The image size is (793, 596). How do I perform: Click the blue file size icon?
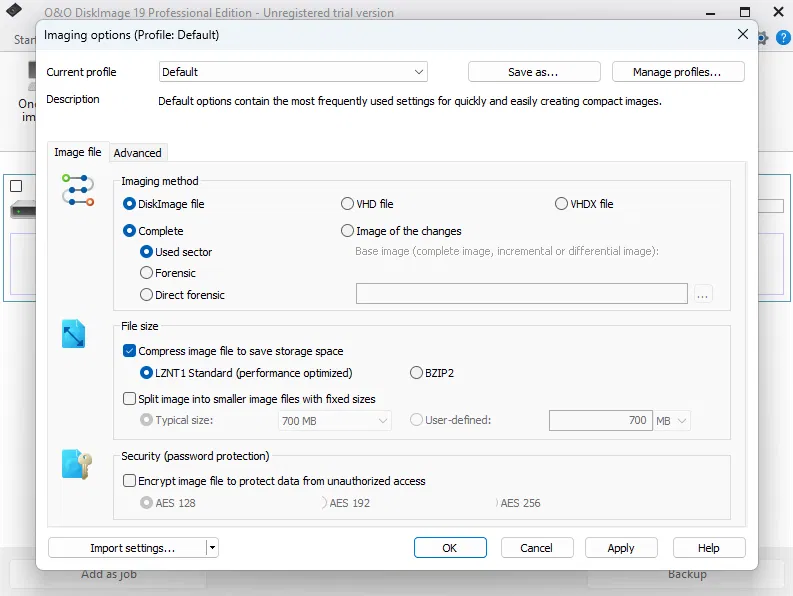click(74, 334)
